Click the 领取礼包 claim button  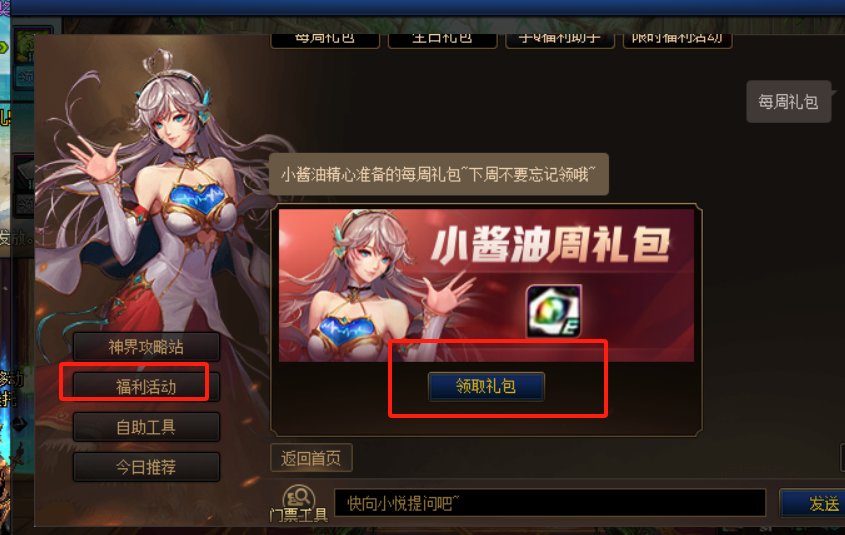pyautogui.click(x=486, y=386)
